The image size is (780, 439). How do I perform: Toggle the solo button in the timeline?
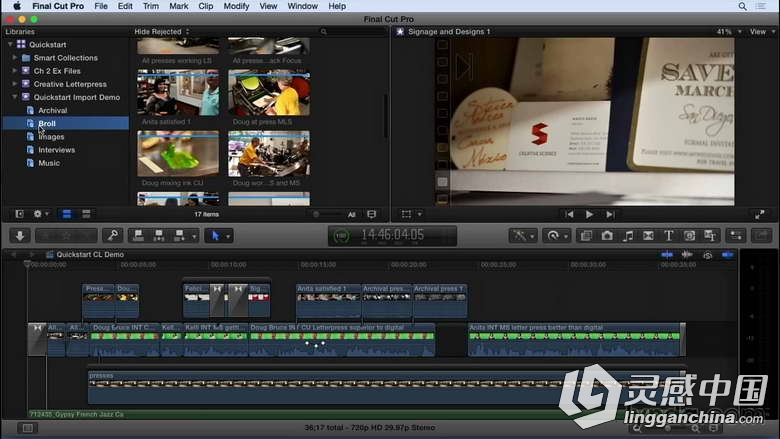(x=707, y=255)
